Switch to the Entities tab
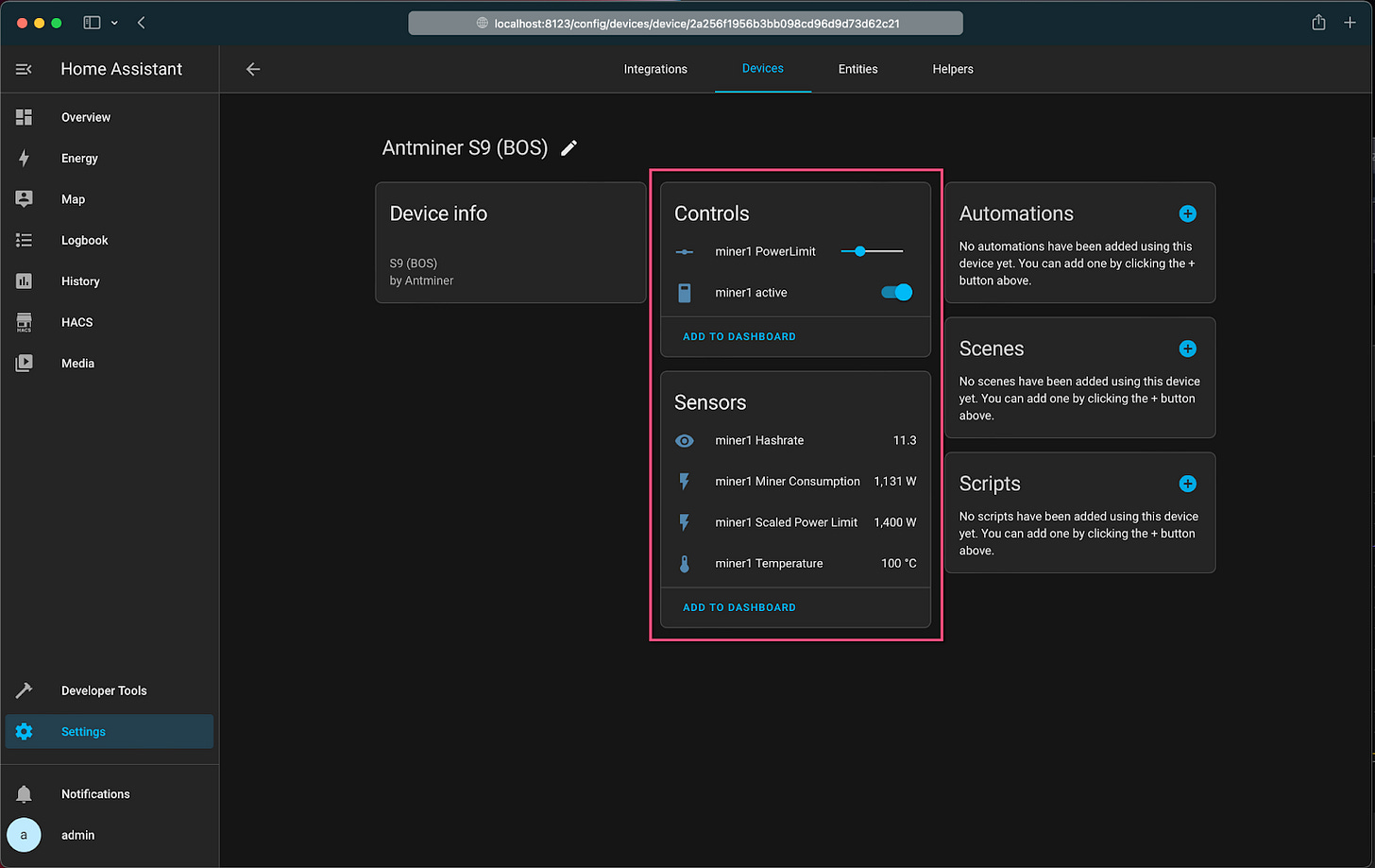 [858, 69]
